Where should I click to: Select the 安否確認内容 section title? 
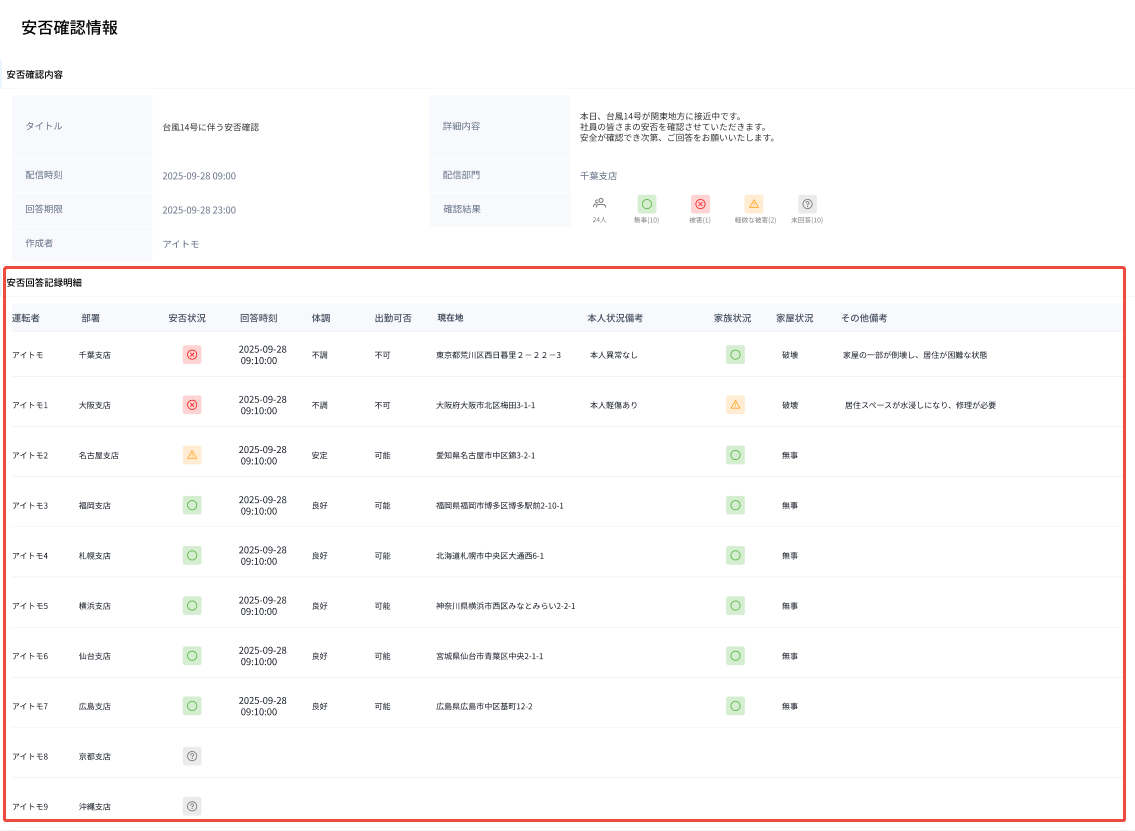pyautogui.click(x=35, y=74)
